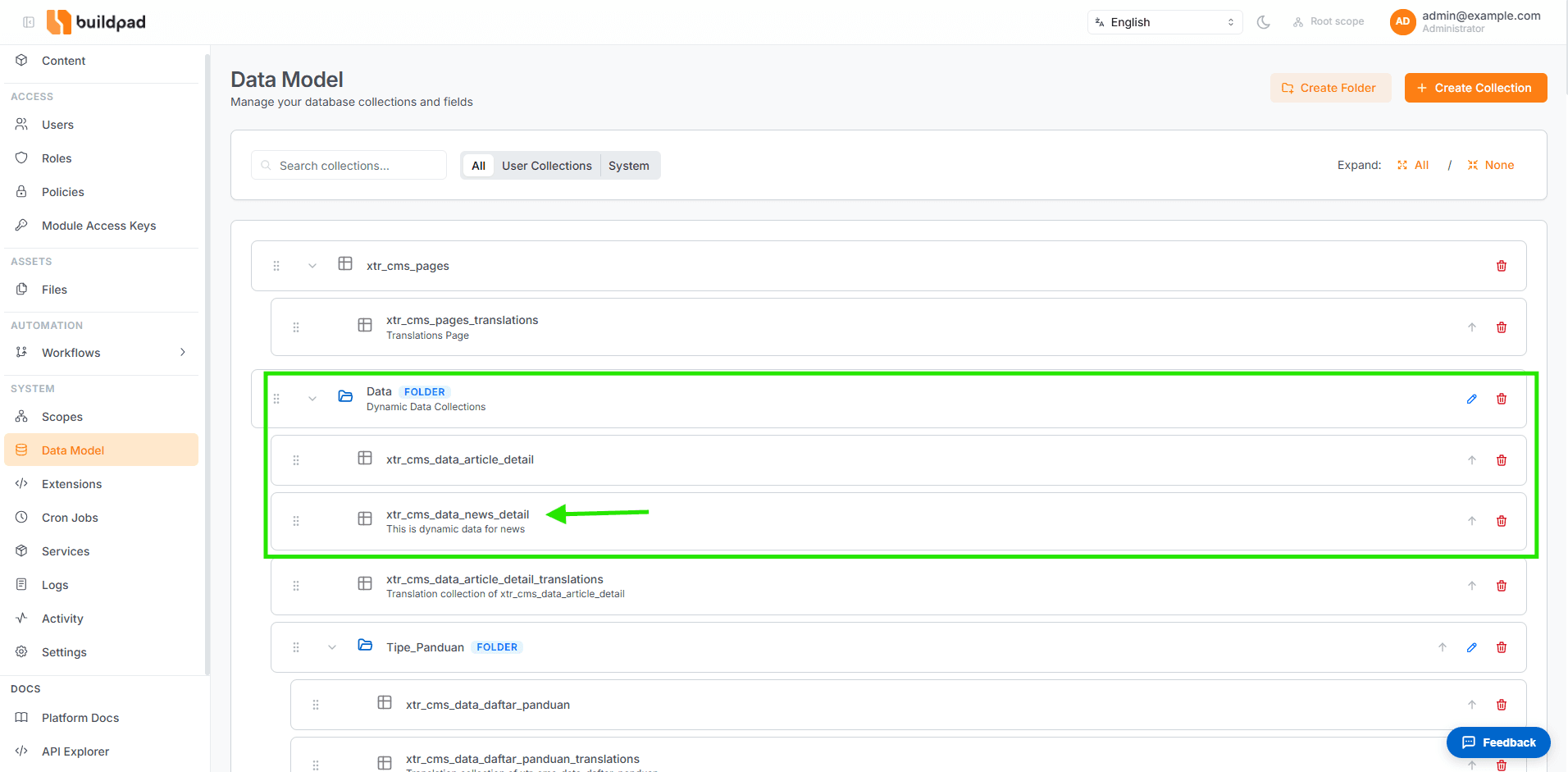Click the Extensions code icon
Viewport: 1568px width, 772px height.
coord(21,483)
